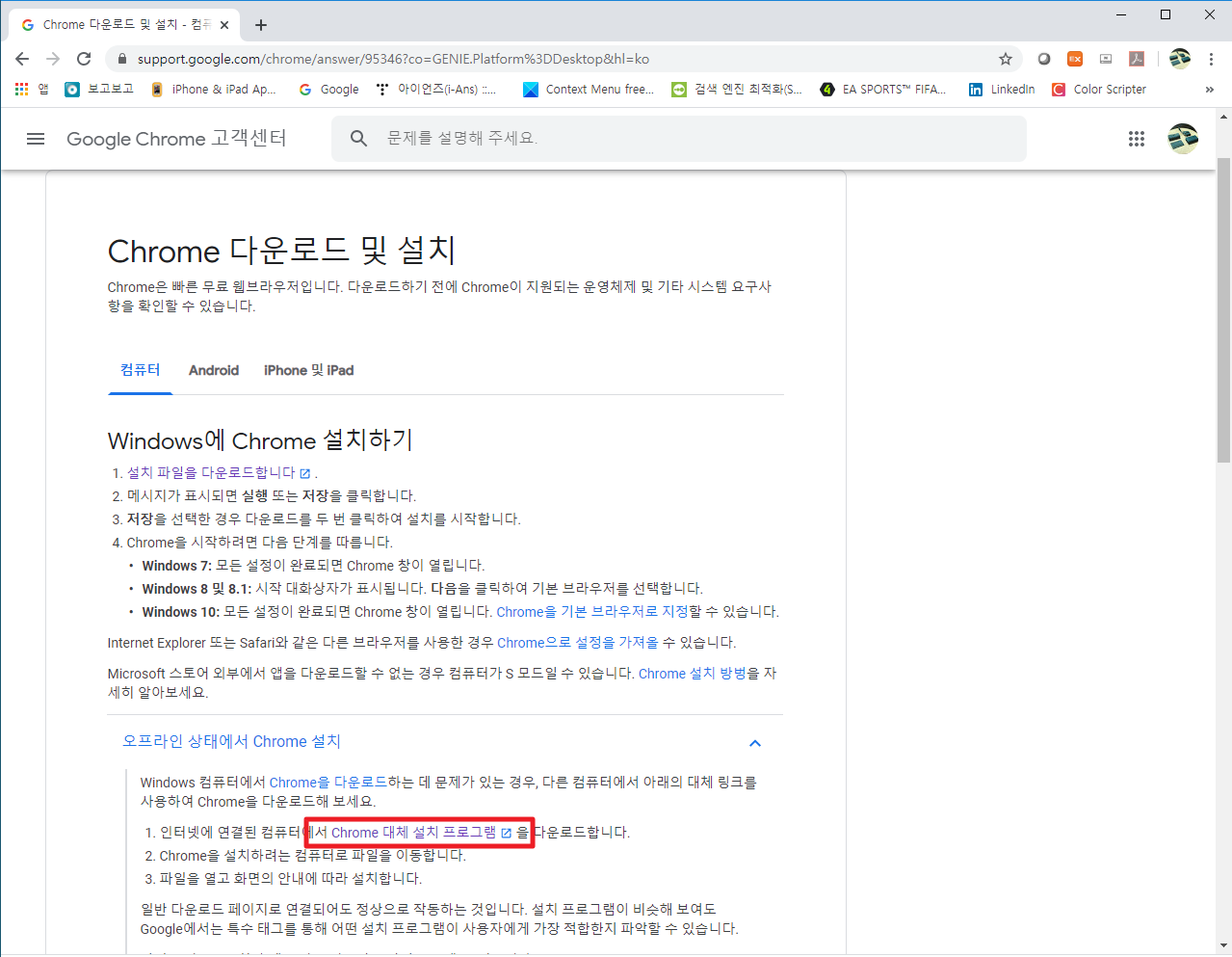Viewport: 1232px width, 957px height.
Task: Open the 보고보고 bookmark
Action: pyautogui.click(x=99, y=89)
